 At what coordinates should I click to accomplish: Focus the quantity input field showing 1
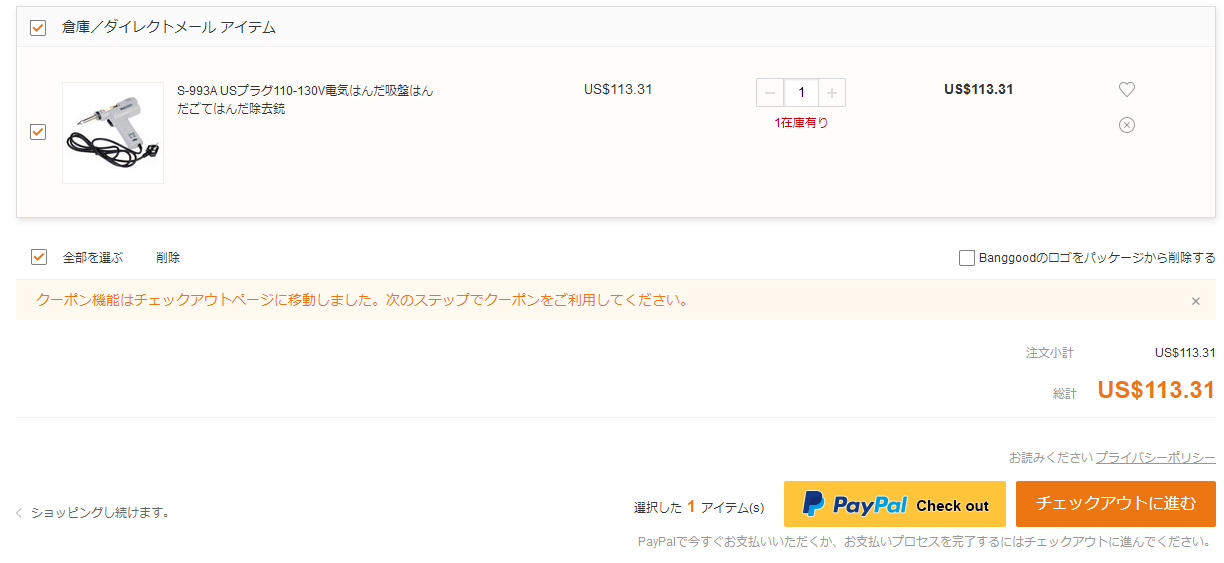click(x=801, y=93)
